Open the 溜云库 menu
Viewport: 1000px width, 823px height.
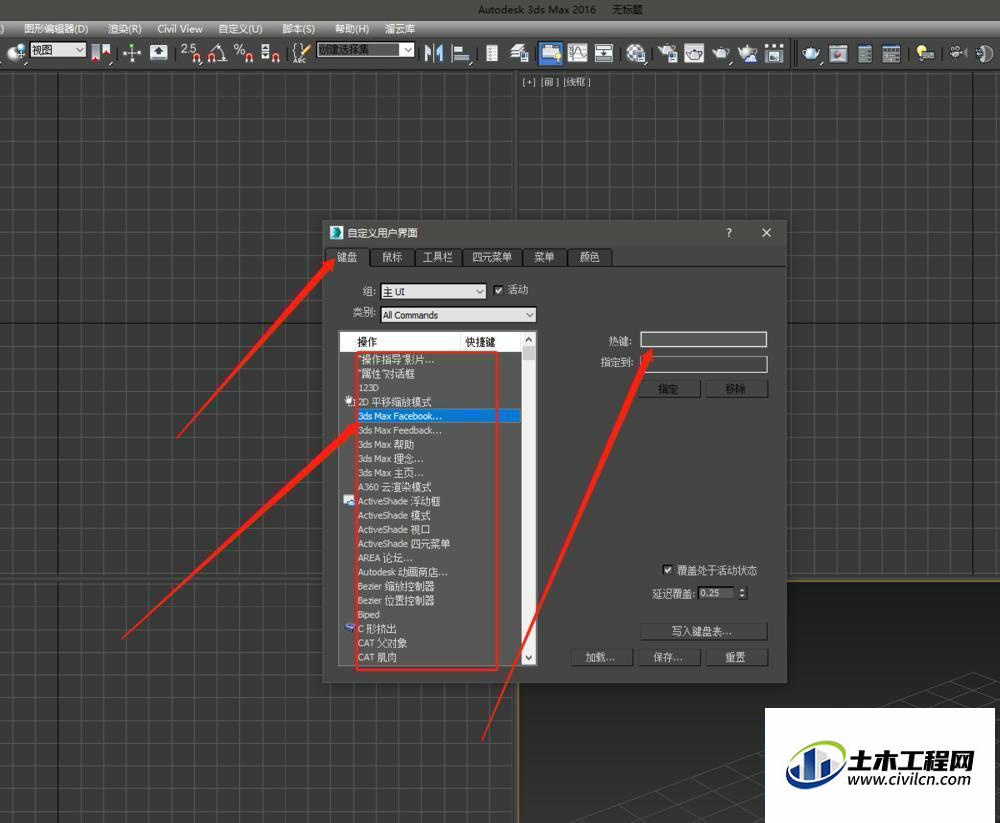point(400,29)
